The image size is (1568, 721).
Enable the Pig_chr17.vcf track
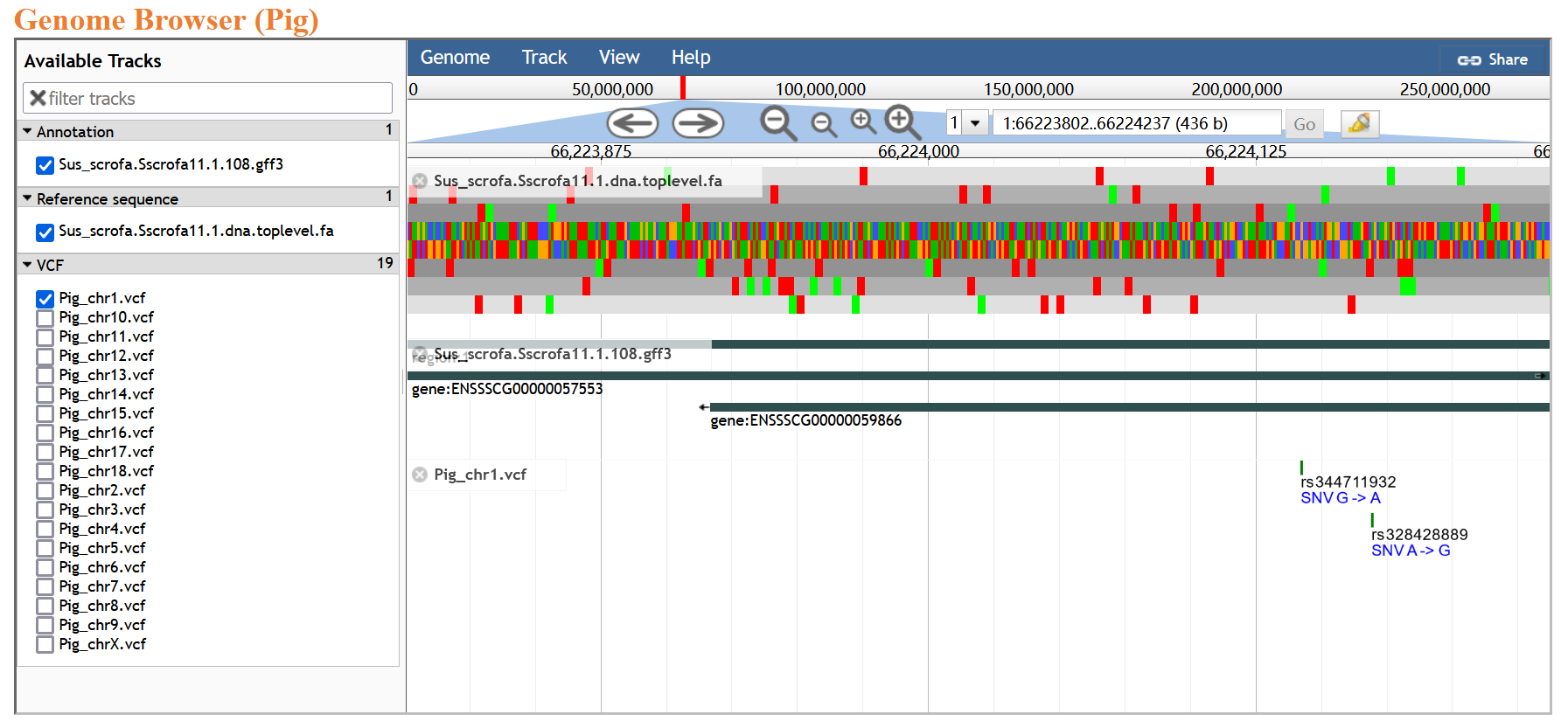tap(45, 453)
